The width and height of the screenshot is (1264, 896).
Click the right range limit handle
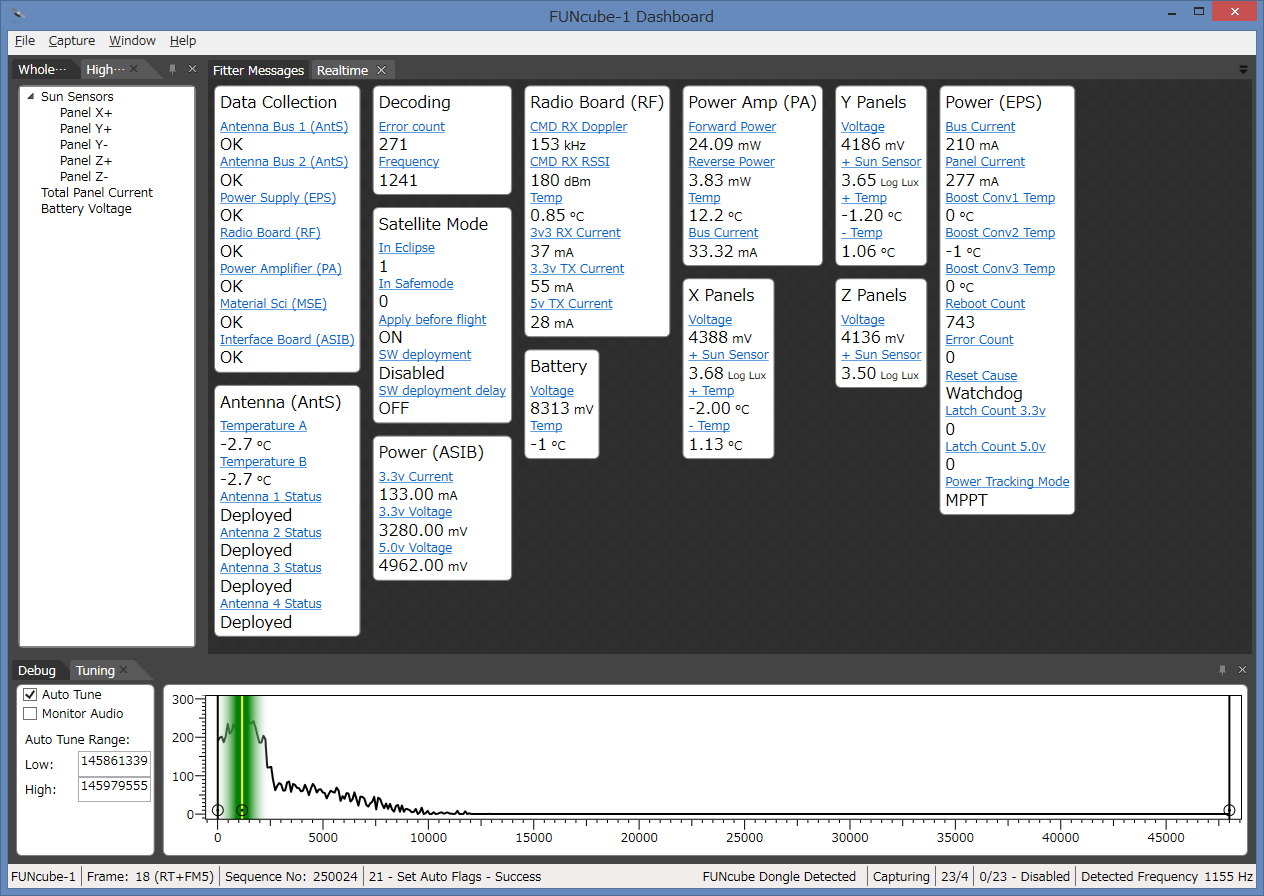1229,810
